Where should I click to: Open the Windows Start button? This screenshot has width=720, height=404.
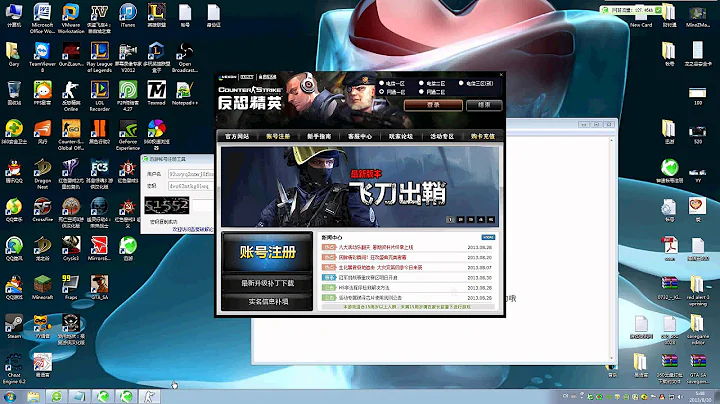(x=10, y=397)
